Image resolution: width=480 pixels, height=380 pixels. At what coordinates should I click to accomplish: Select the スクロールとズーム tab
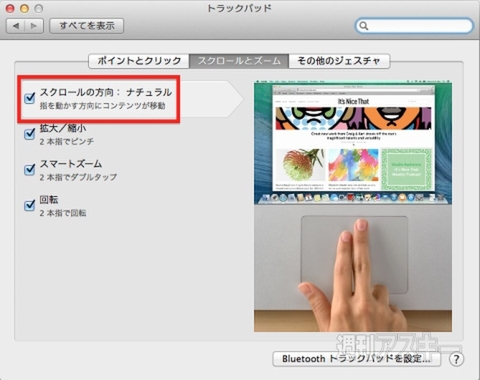tap(239, 61)
